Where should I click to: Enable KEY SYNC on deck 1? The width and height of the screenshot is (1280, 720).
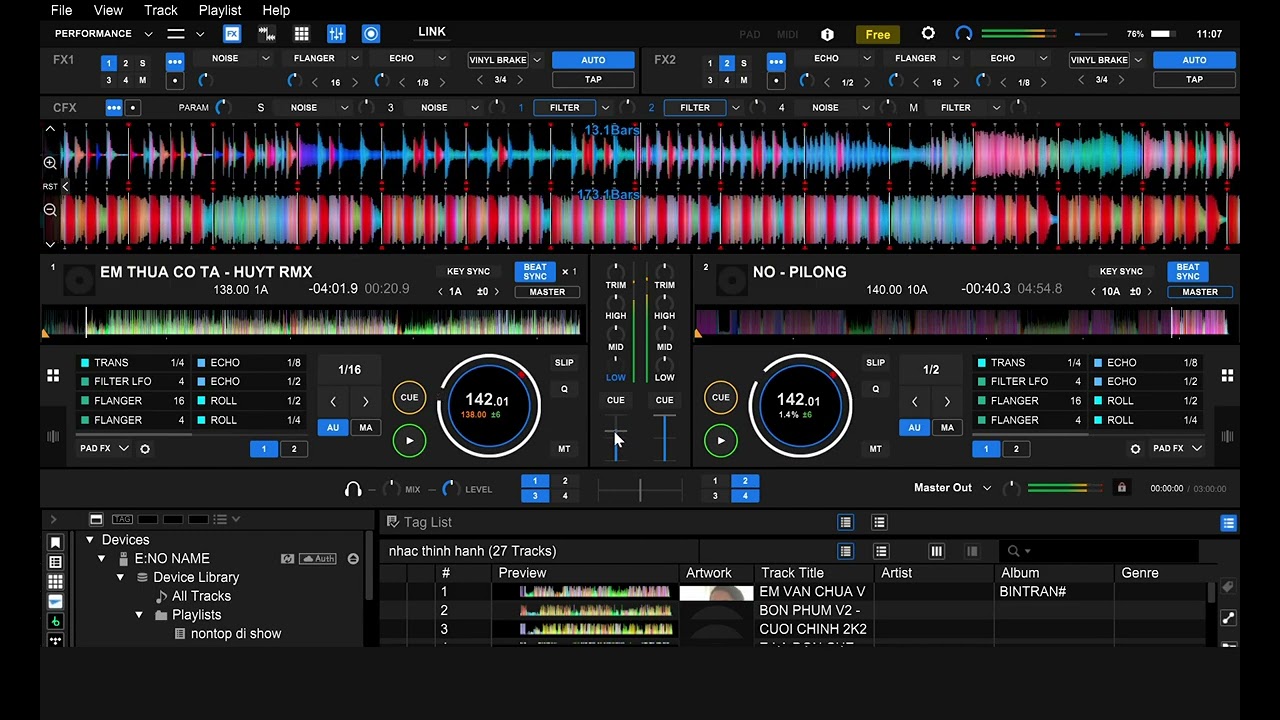coord(468,272)
